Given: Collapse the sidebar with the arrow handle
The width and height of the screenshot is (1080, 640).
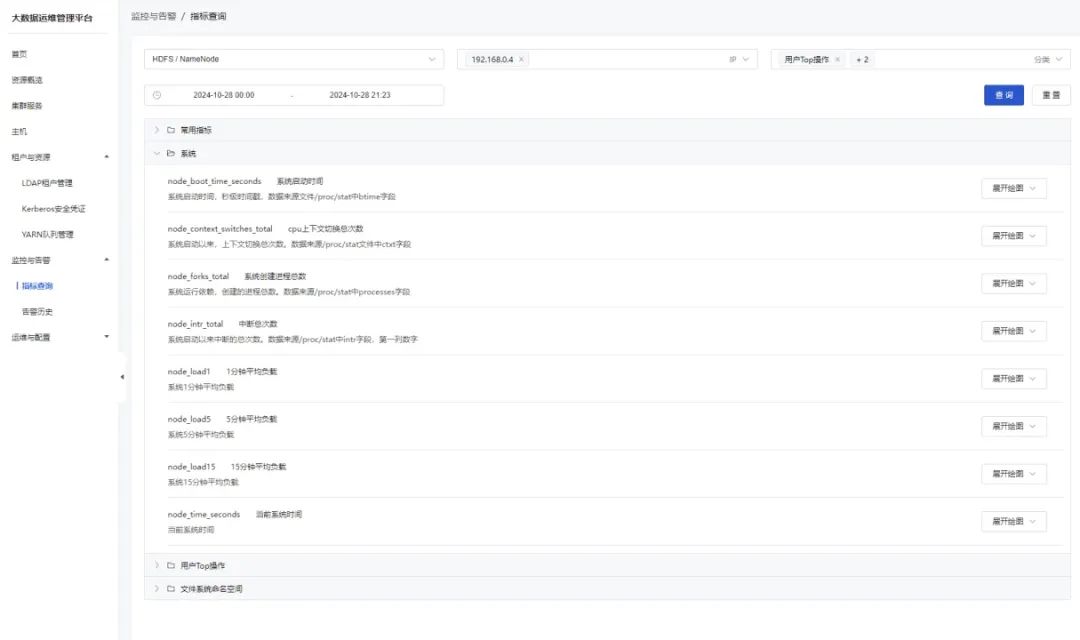Looking at the screenshot, I should [x=122, y=377].
